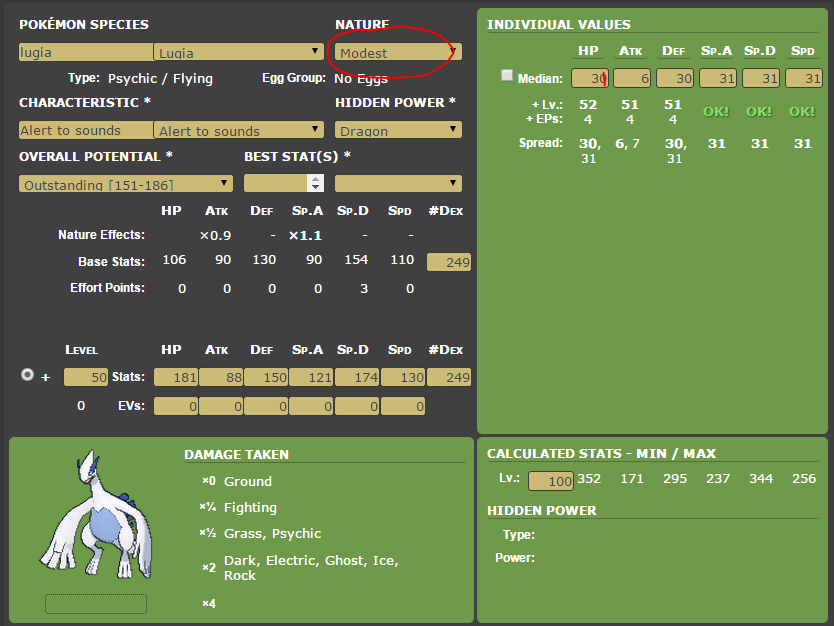This screenshot has width=834, height=626.
Task: Click the Sp.D stat field showing 174
Action: (x=357, y=377)
